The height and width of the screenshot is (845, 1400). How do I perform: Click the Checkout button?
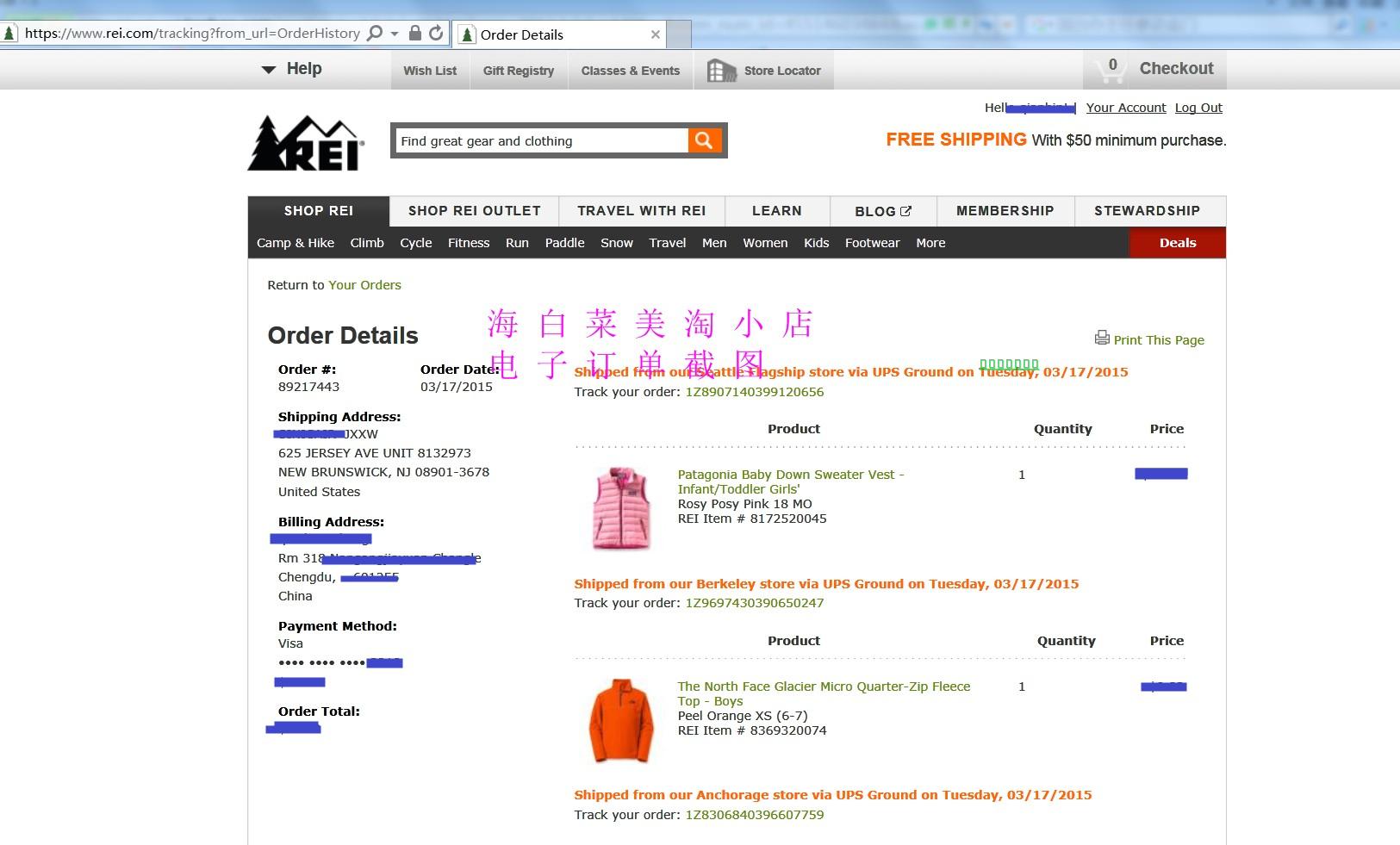pos(1176,69)
